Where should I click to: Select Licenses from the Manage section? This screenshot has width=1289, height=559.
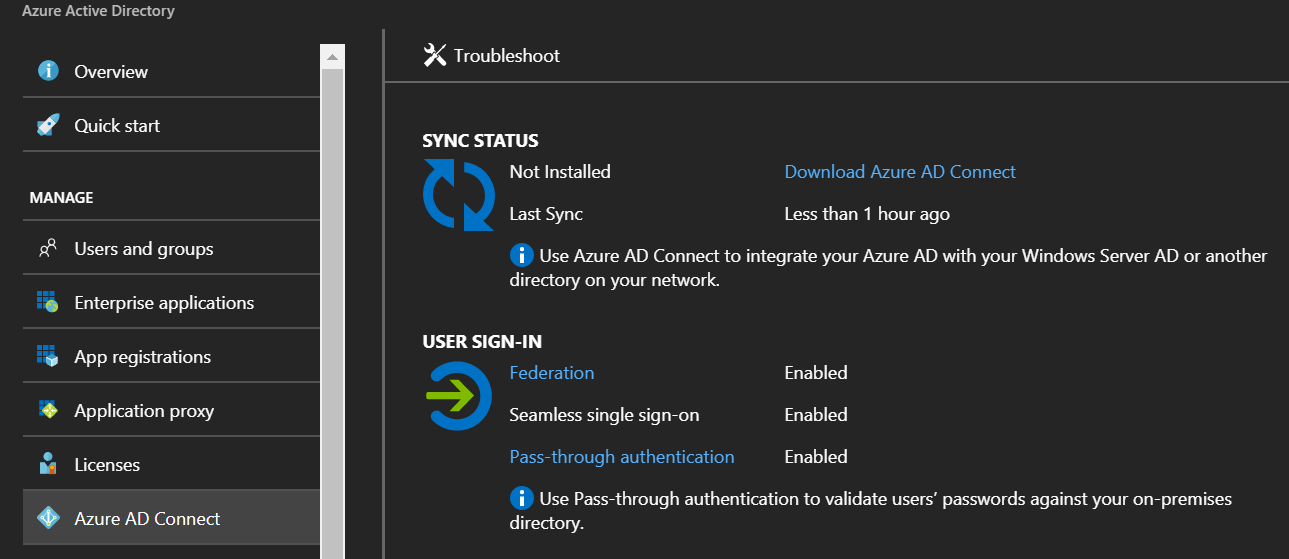[x=171, y=465]
